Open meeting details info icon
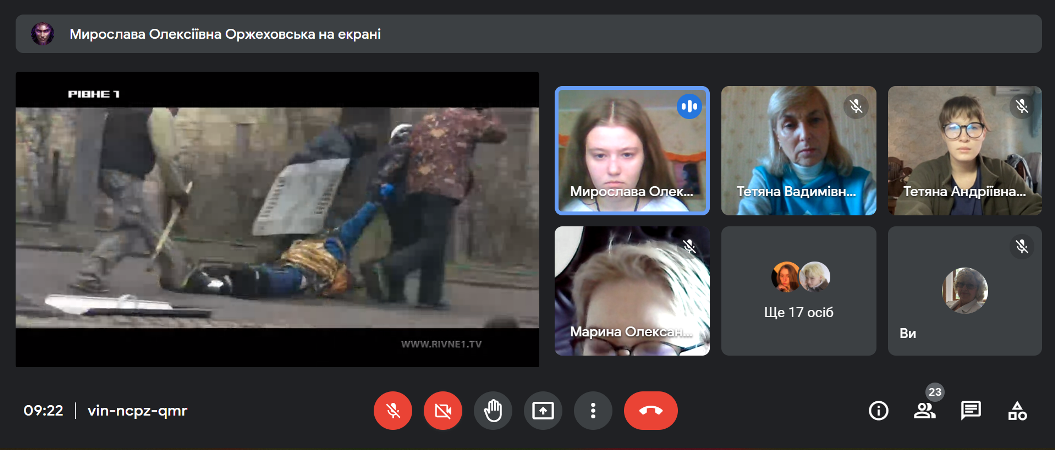This screenshot has height=450, width=1055. point(878,410)
